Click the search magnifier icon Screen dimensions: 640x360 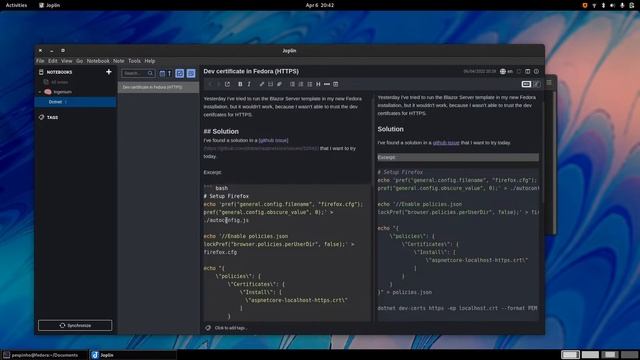tap(150, 73)
